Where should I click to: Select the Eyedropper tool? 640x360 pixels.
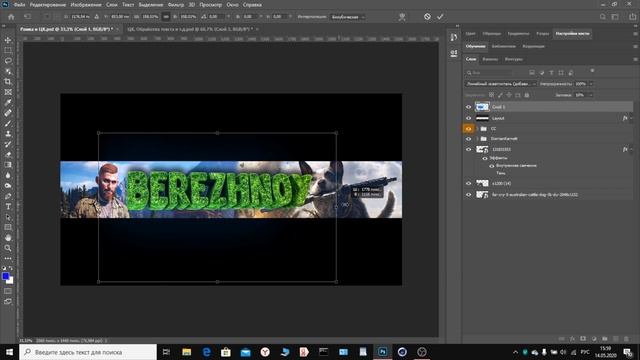coord(8,102)
